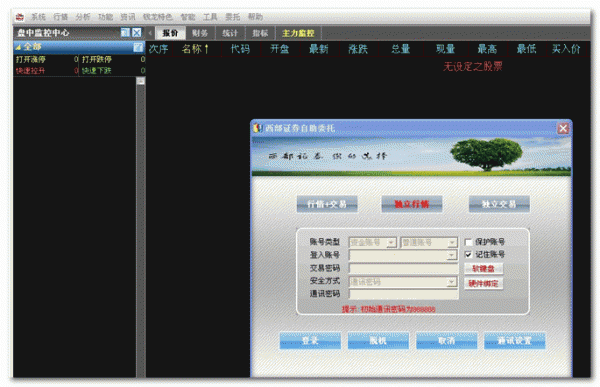Close the 盘中监控中心 panel with X icon

137,33
